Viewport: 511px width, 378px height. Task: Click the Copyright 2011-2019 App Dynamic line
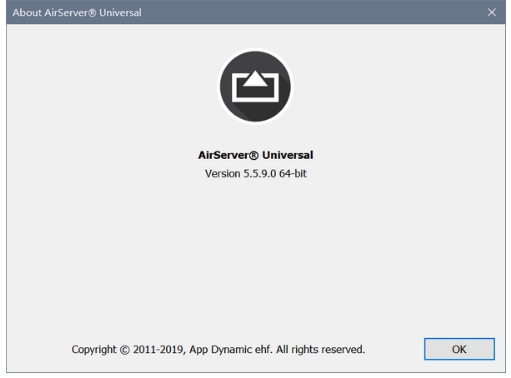(218, 349)
